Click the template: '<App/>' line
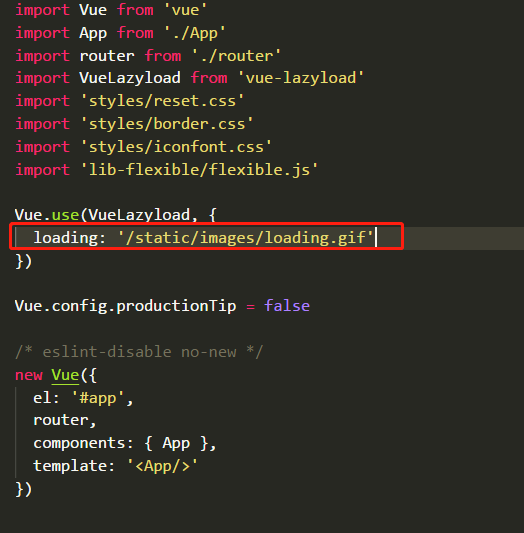 [116, 466]
